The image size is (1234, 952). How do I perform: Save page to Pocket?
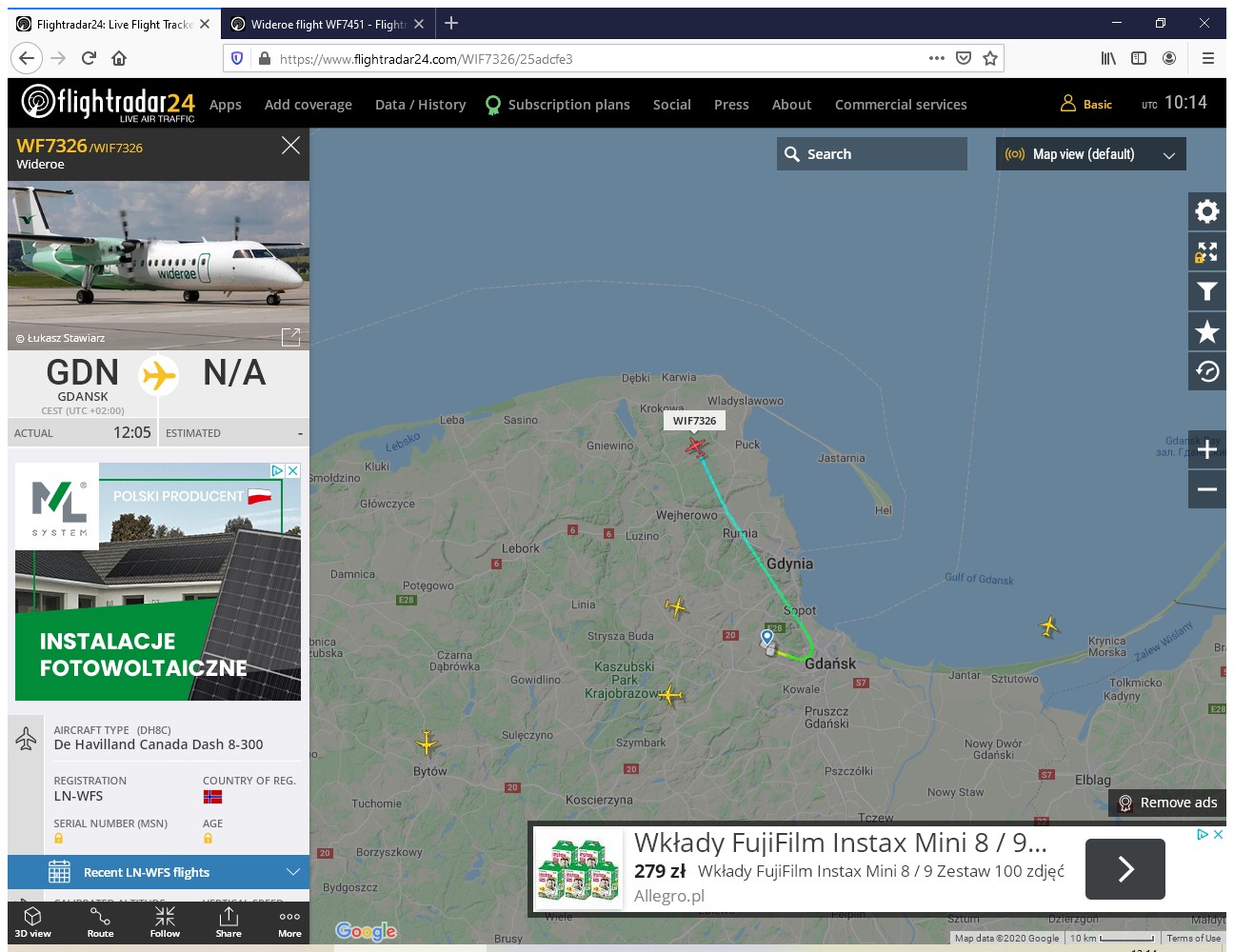tap(964, 58)
